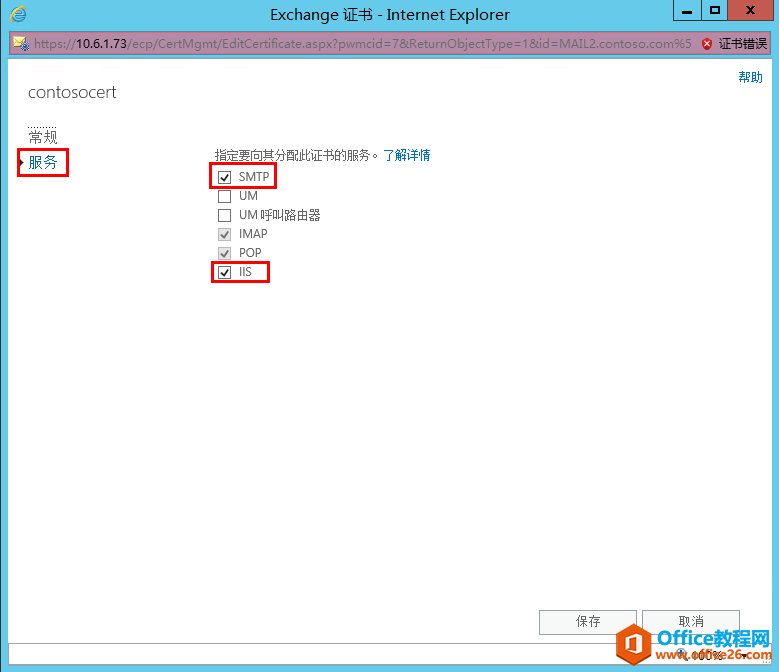Click the 证书错误 certificate error indicator

742,44
